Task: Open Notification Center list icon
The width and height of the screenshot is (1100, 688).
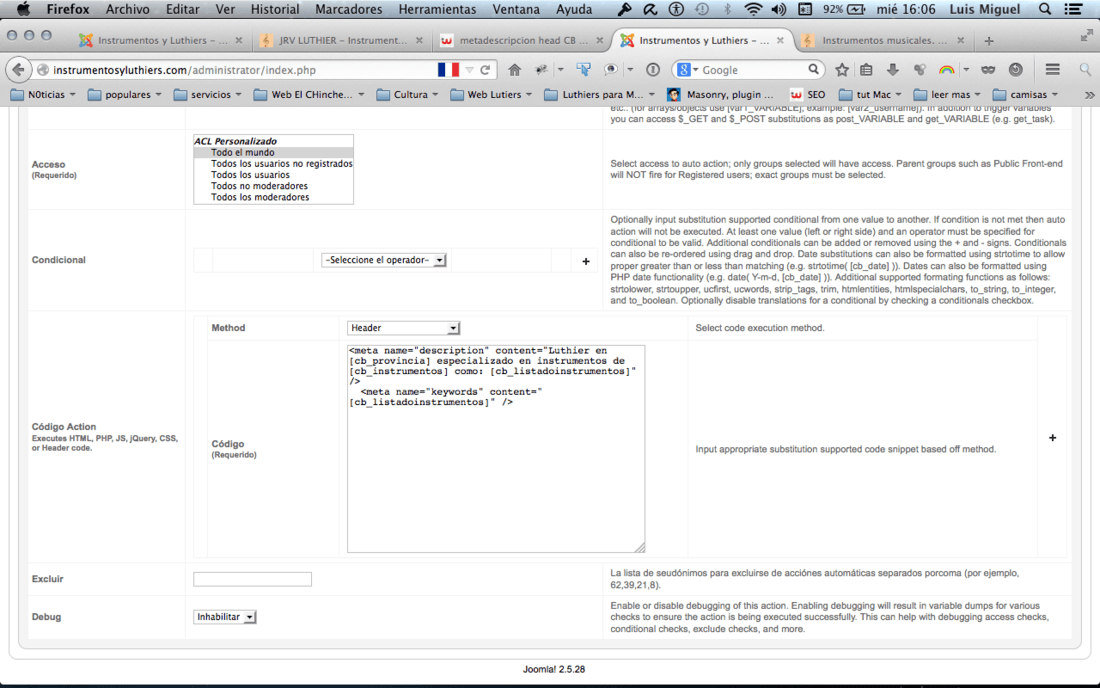Action: [x=1073, y=9]
